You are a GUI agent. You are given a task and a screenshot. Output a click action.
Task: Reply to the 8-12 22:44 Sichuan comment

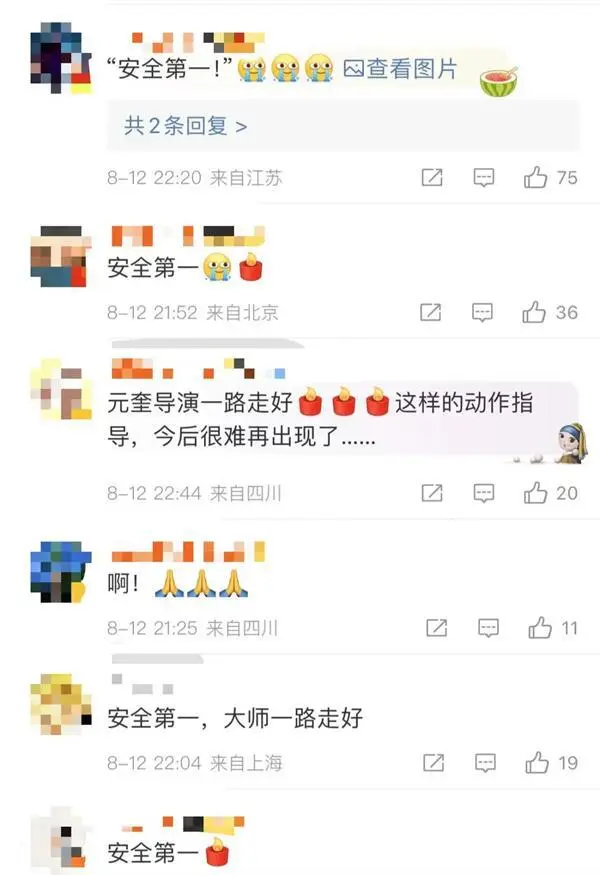tap(483, 493)
